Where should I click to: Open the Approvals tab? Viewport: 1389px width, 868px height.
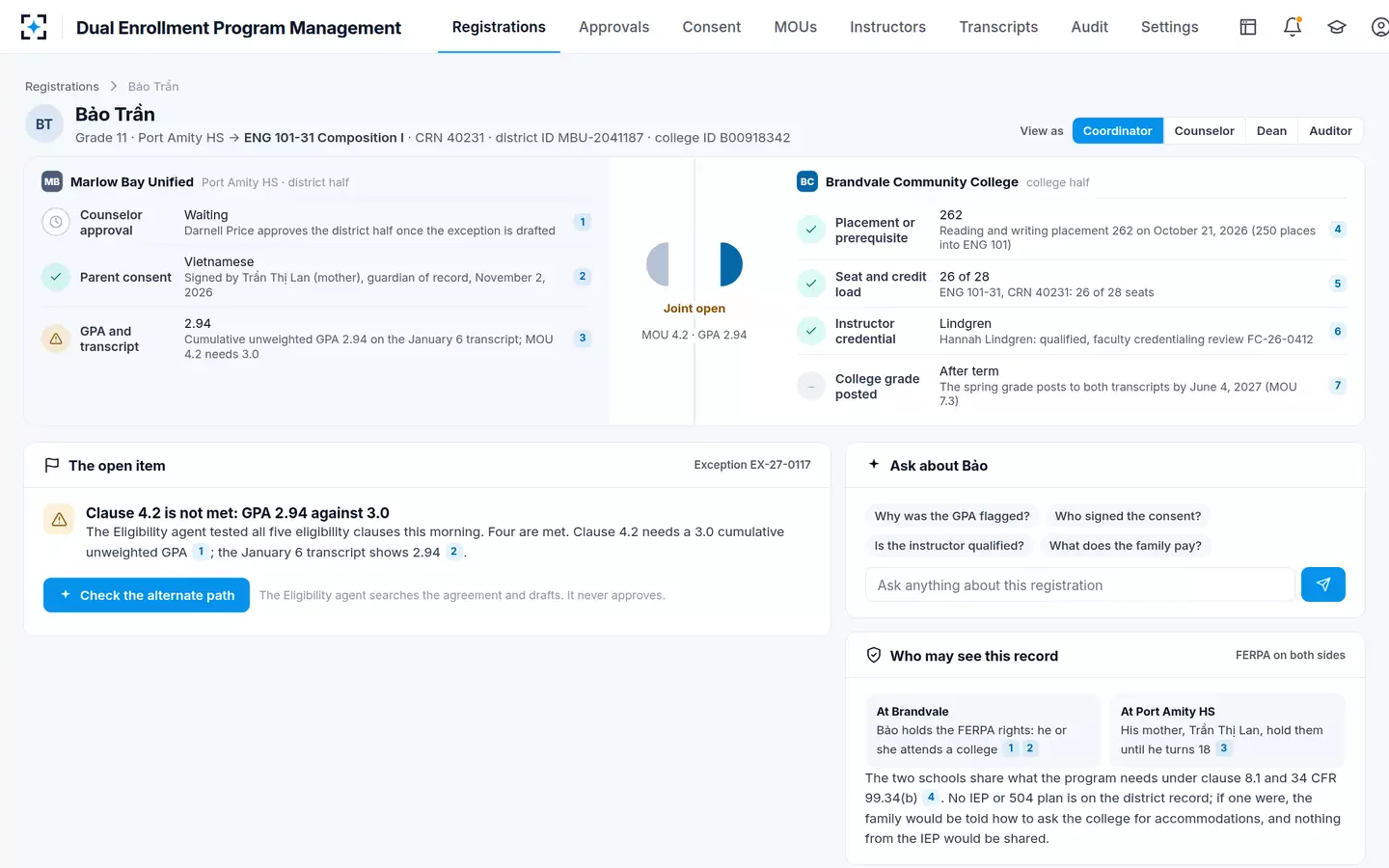point(613,27)
